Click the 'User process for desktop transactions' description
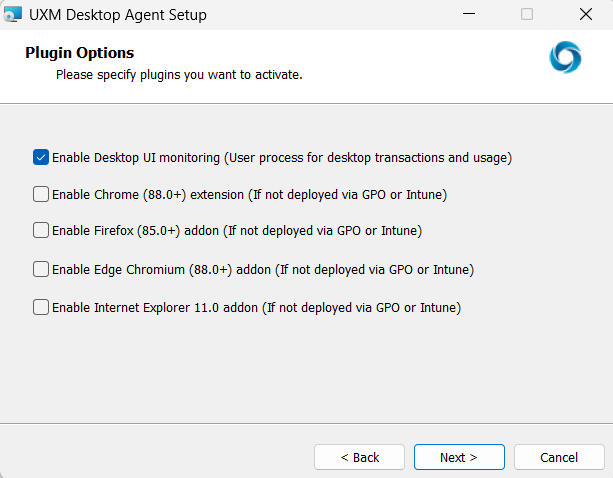This screenshot has width=613, height=478. coord(368,157)
